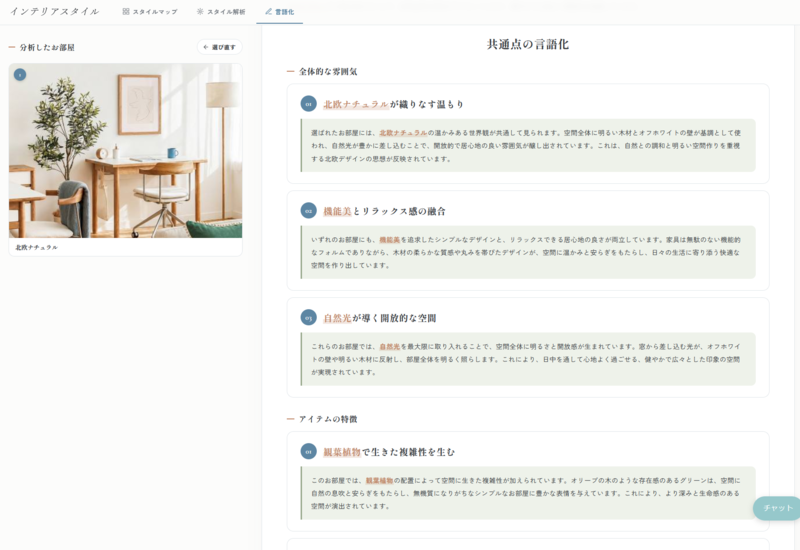Click the 03 badge beside 自然光 heading

pyautogui.click(x=309, y=318)
